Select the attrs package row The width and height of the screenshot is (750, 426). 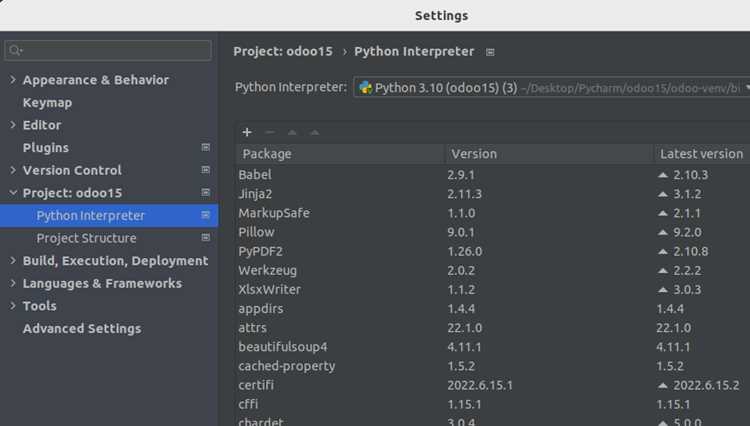(x=493, y=328)
